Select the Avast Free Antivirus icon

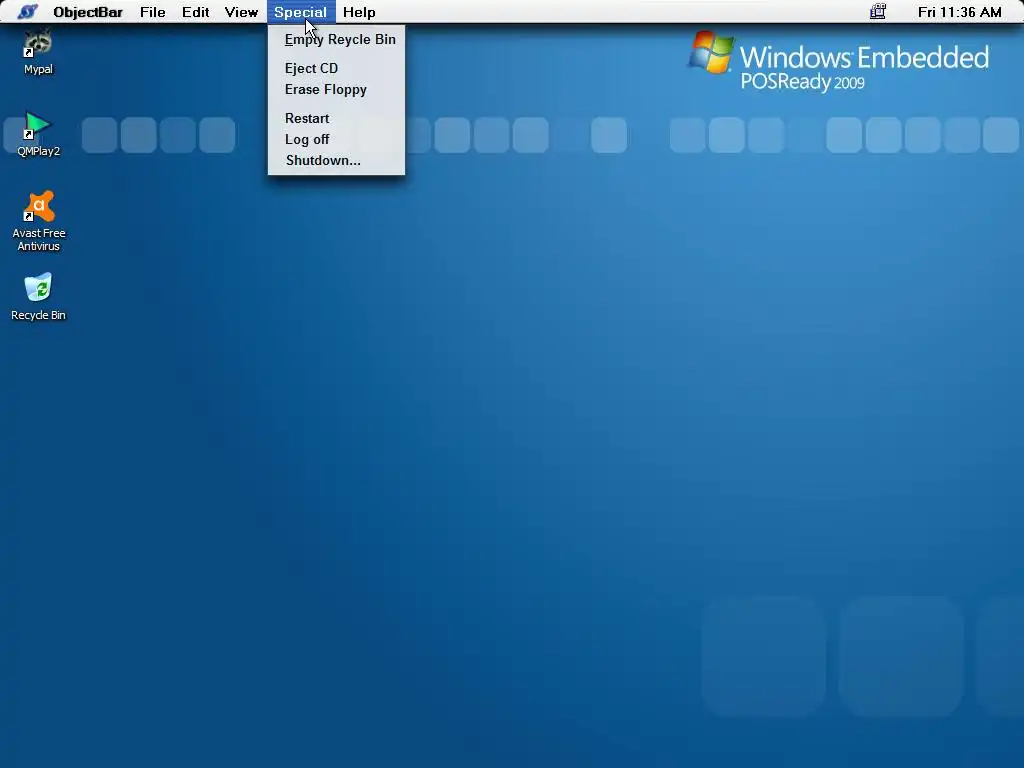(x=39, y=206)
